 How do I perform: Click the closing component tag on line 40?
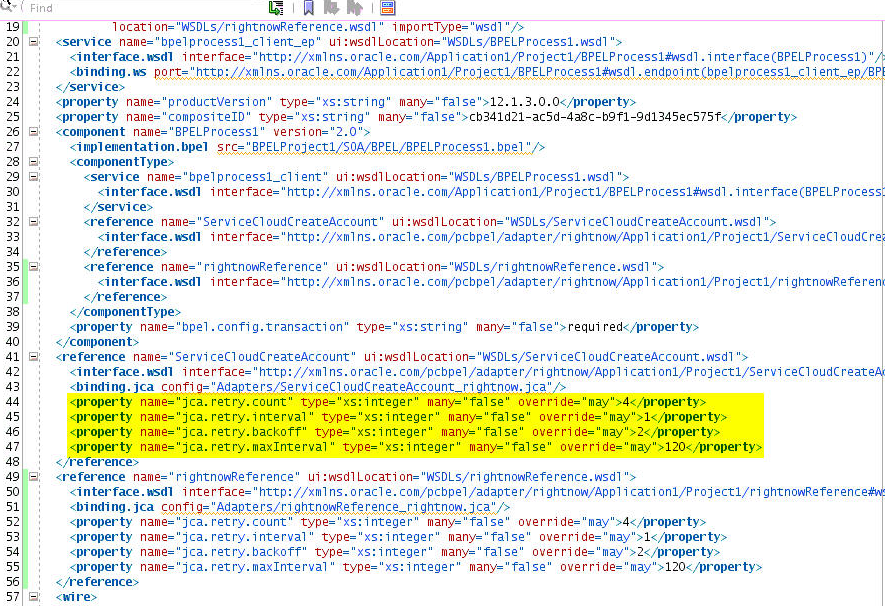(x=97, y=341)
